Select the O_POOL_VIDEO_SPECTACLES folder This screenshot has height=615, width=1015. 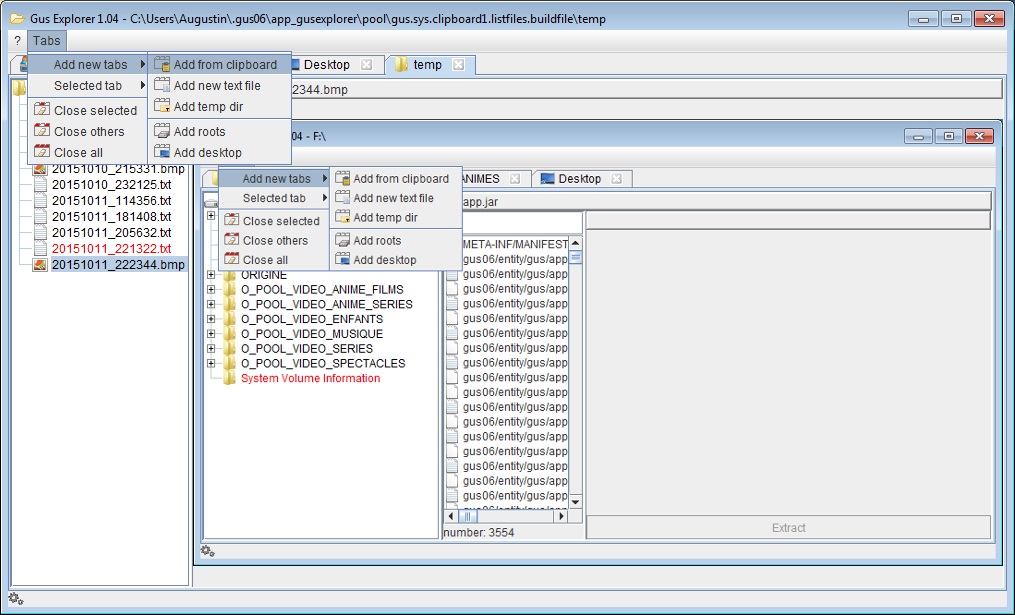[323, 364]
